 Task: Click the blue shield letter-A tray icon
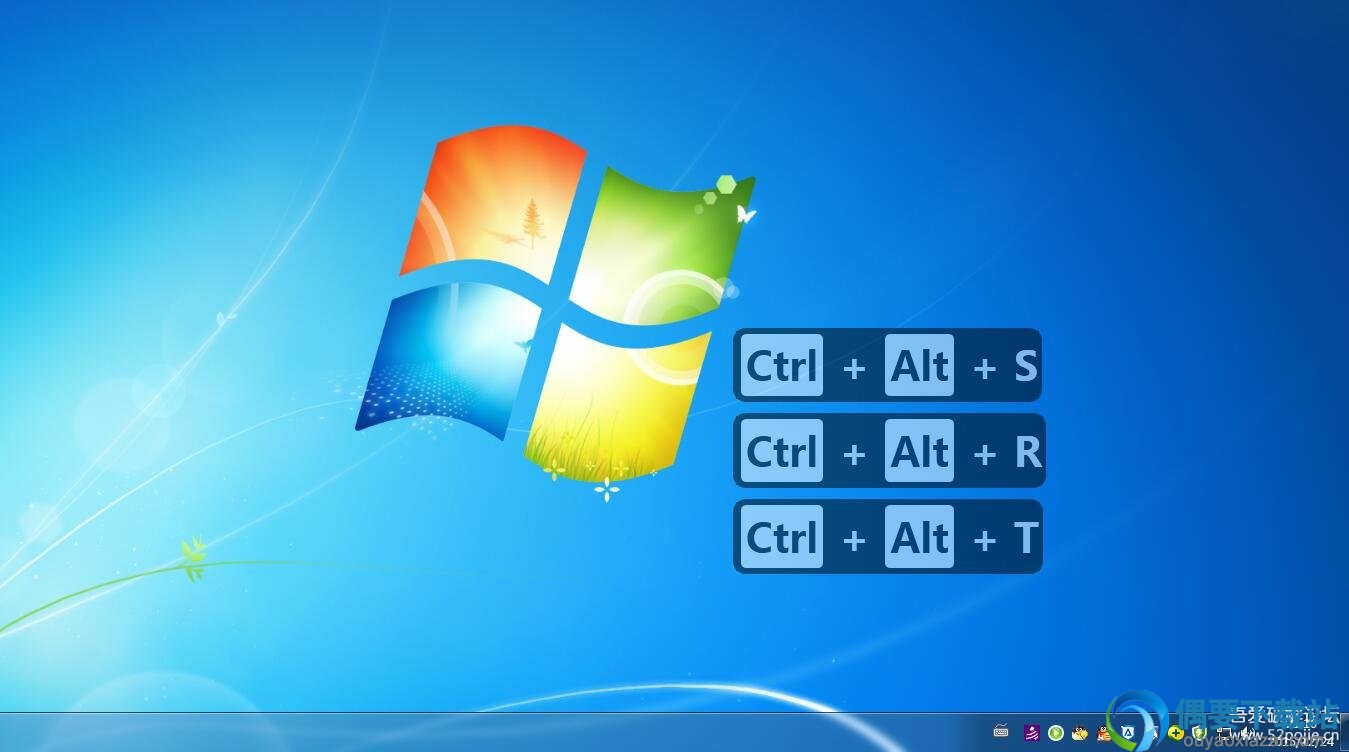pyautogui.click(x=1127, y=733)
